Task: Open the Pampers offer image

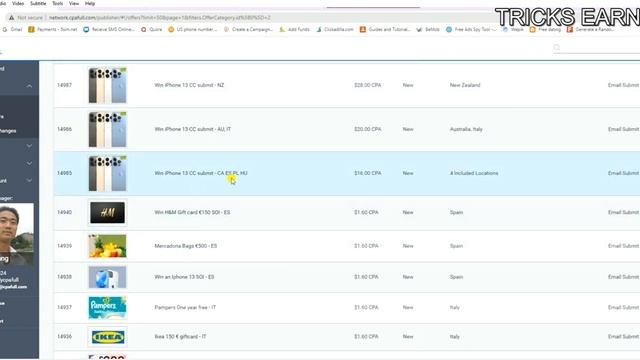Action: [x=107, y=307]
